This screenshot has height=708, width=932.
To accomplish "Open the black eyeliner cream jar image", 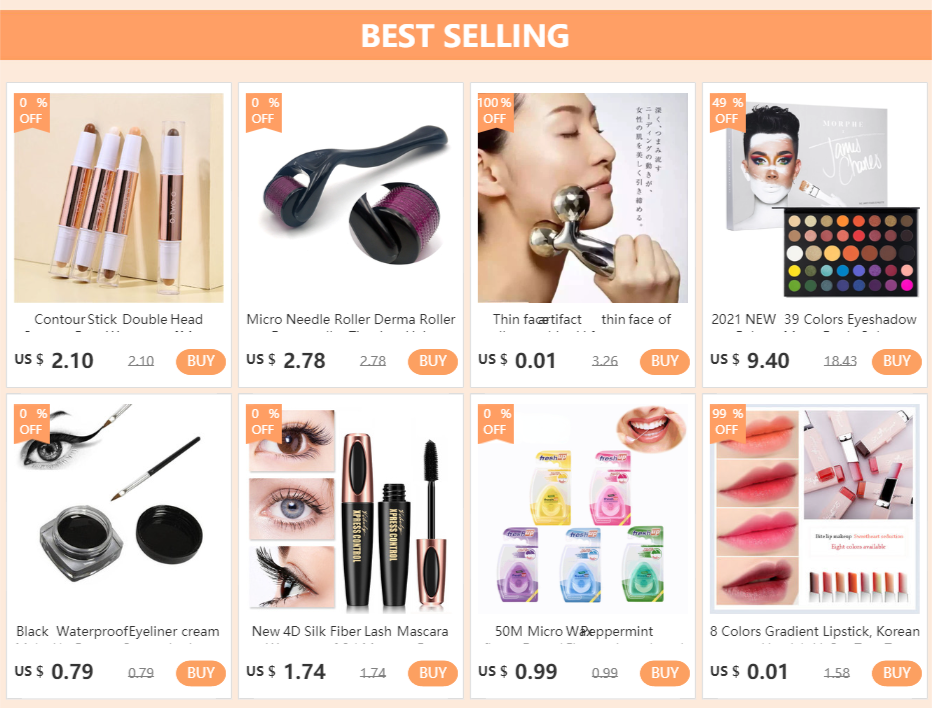I will [119, 509].
